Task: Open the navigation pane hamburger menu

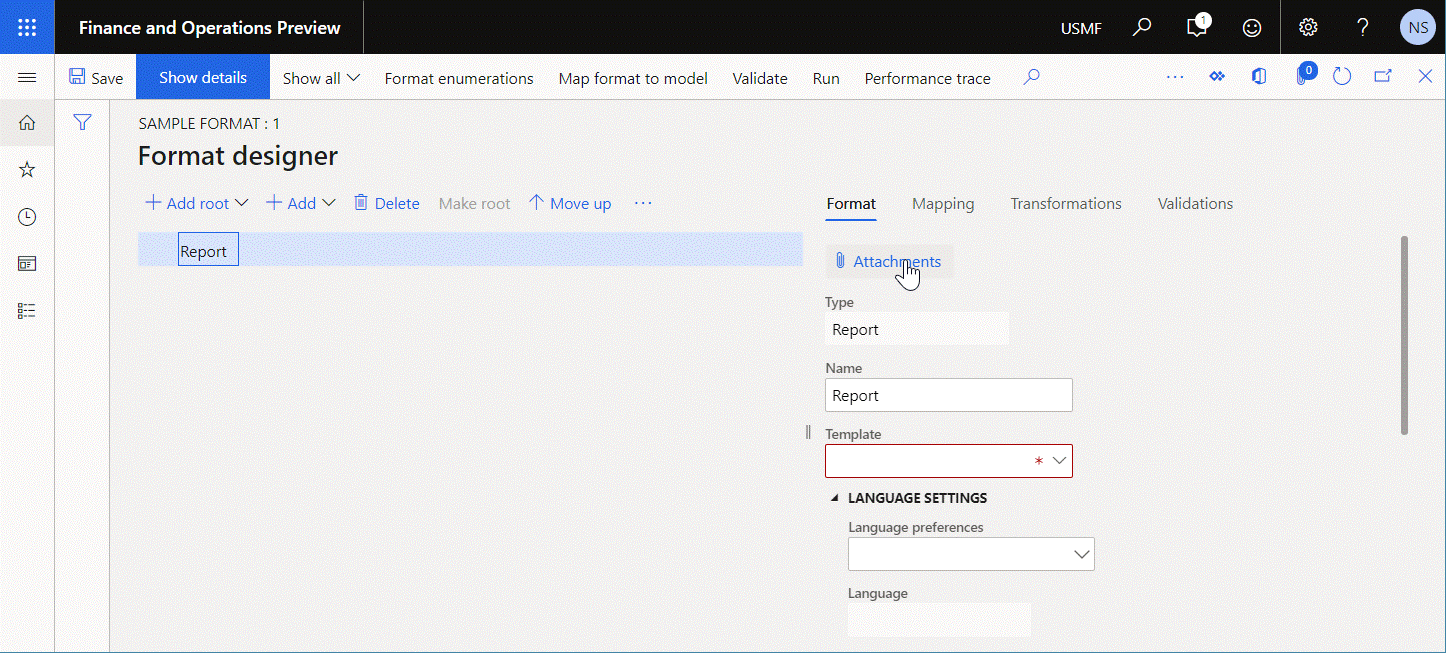Action: click(27, 76)
